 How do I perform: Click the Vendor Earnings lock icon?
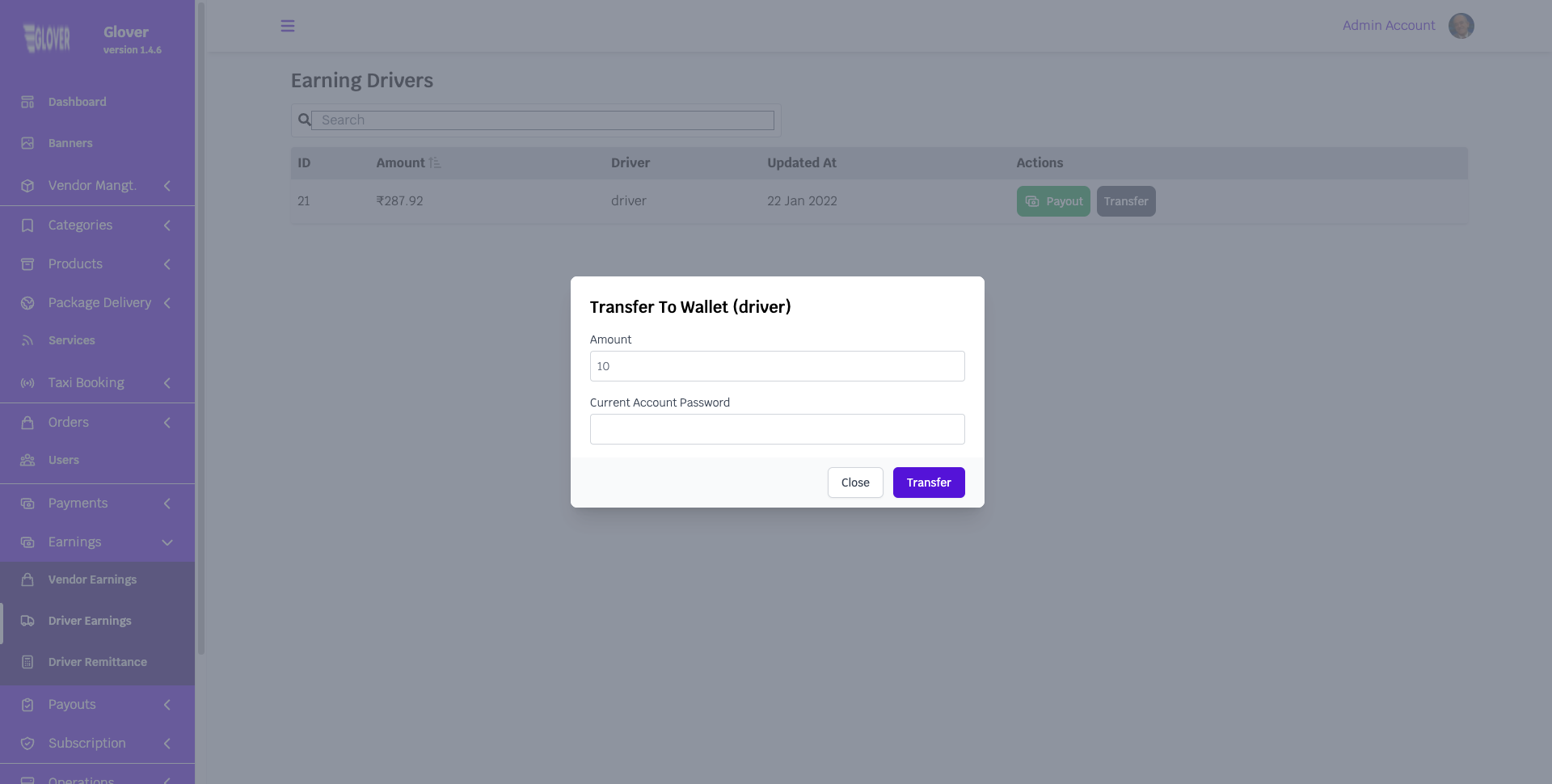coord(27,580)
